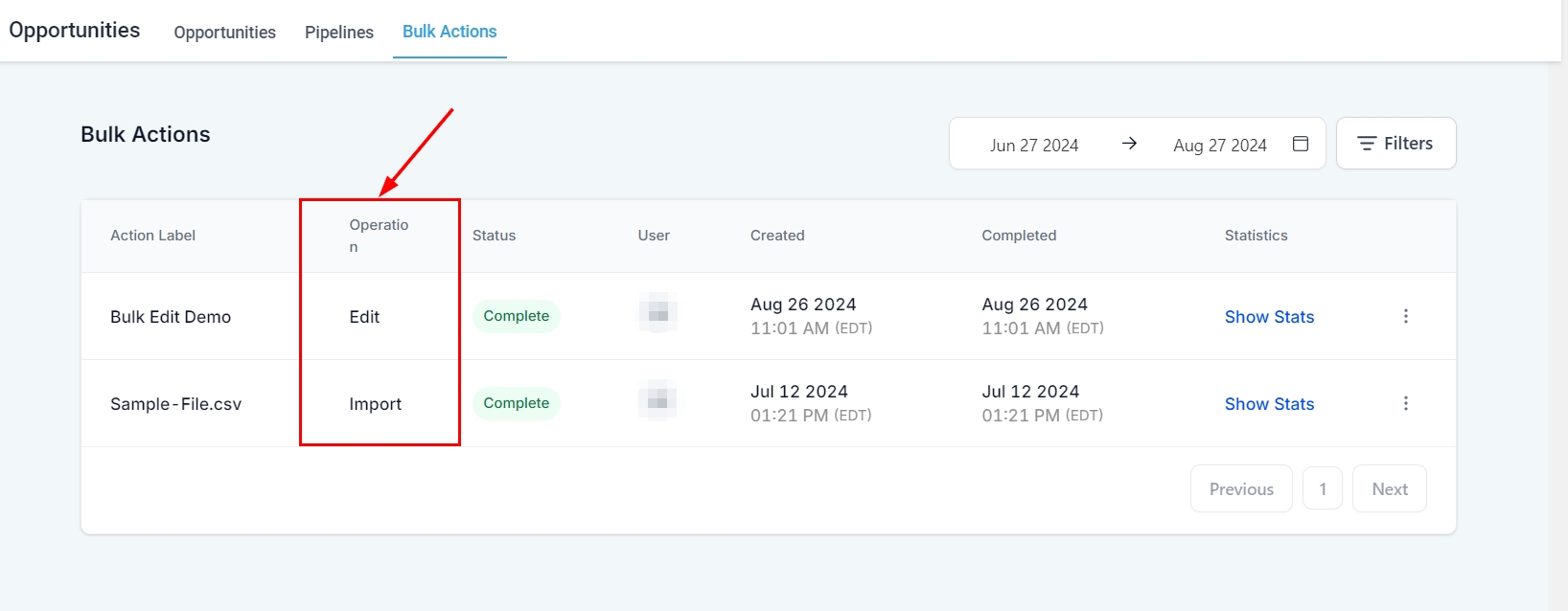Click the user avatar in Sample-File.csv row
Viewport: 1568px width, 611px height.
coord(657,400)
